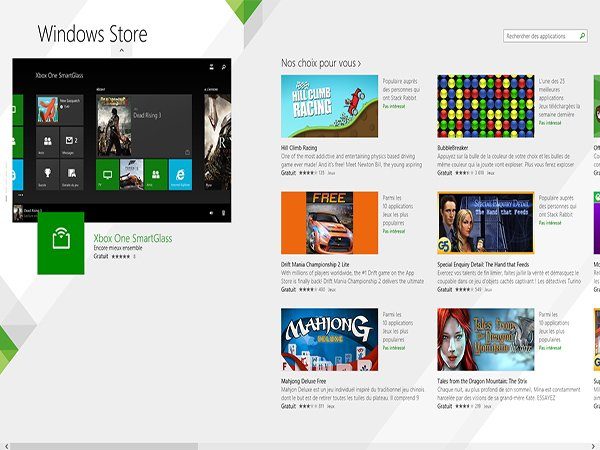Open the Xbox One SmartGlass green app tile
This screenshot has width=600, height=450.
pos(61,243)
